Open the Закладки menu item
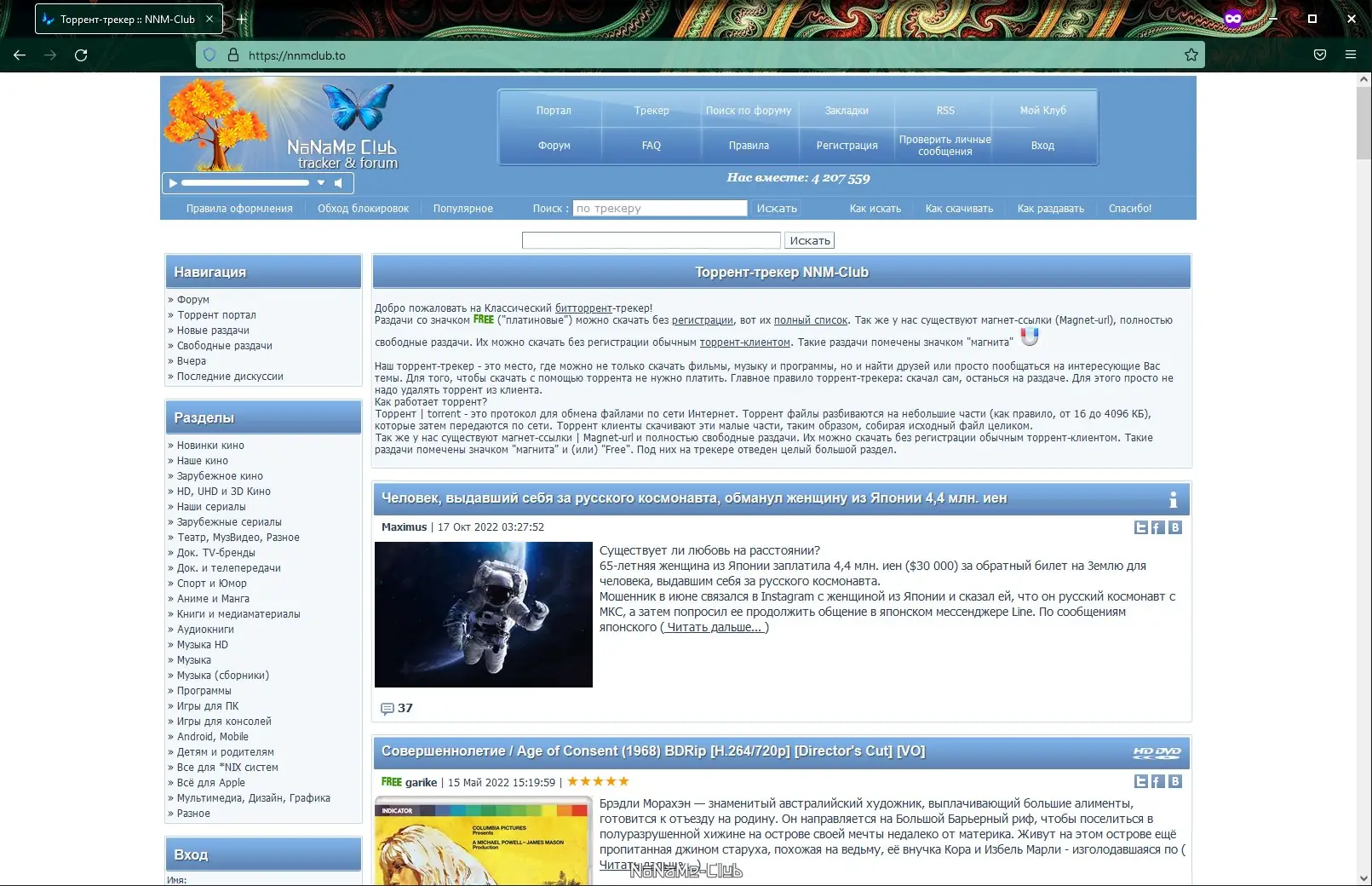Image resolution: width=1372 pixels, height=886 pixels. coord(847,111)
